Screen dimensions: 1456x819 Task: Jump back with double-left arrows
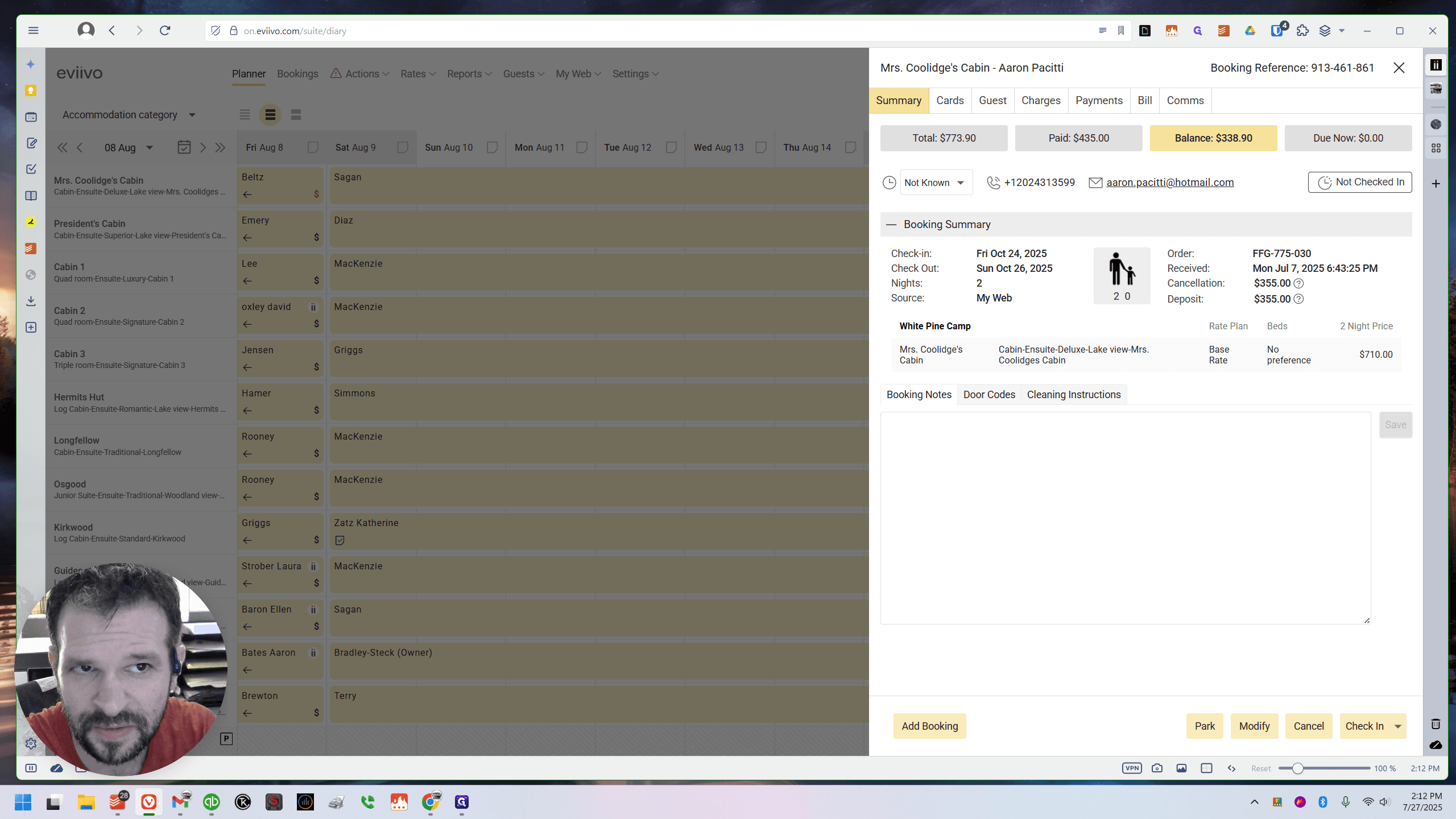pyautogui.click(x=62, y=148)
